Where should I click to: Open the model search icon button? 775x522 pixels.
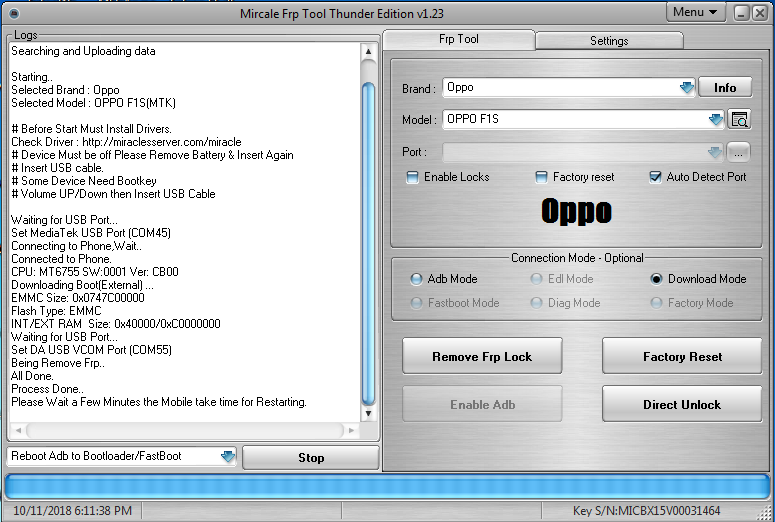(739, 119)
